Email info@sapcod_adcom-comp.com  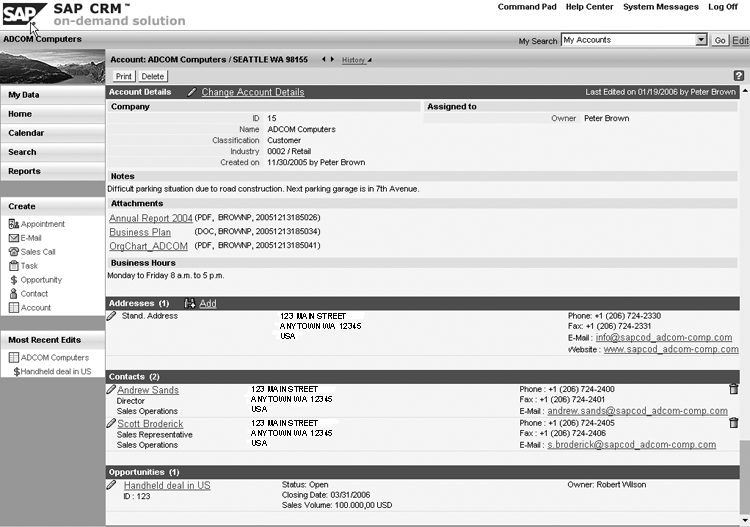[x=663, y=338]
